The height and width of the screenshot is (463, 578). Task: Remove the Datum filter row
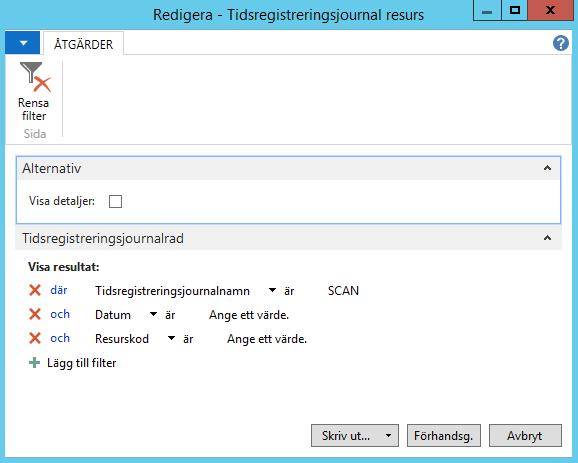click(x=35, y=314)
